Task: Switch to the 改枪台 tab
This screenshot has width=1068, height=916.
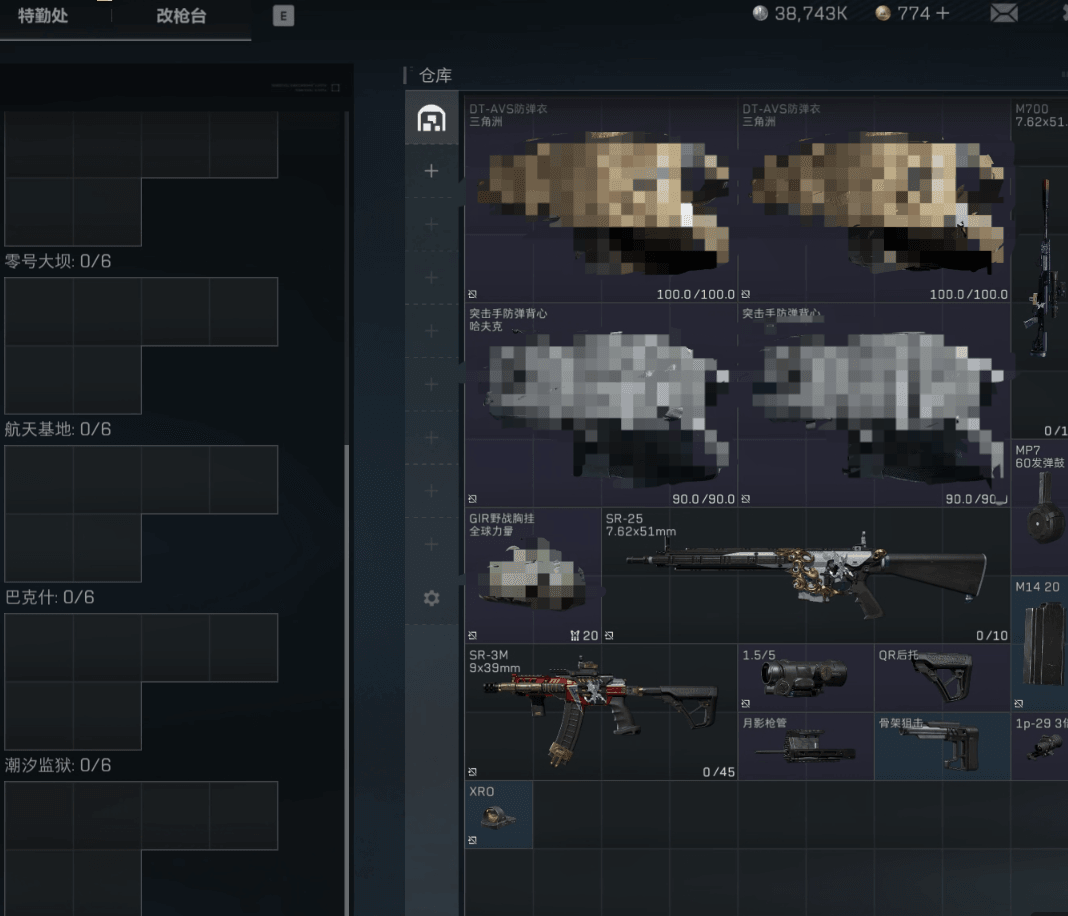Action: (181, 16)
